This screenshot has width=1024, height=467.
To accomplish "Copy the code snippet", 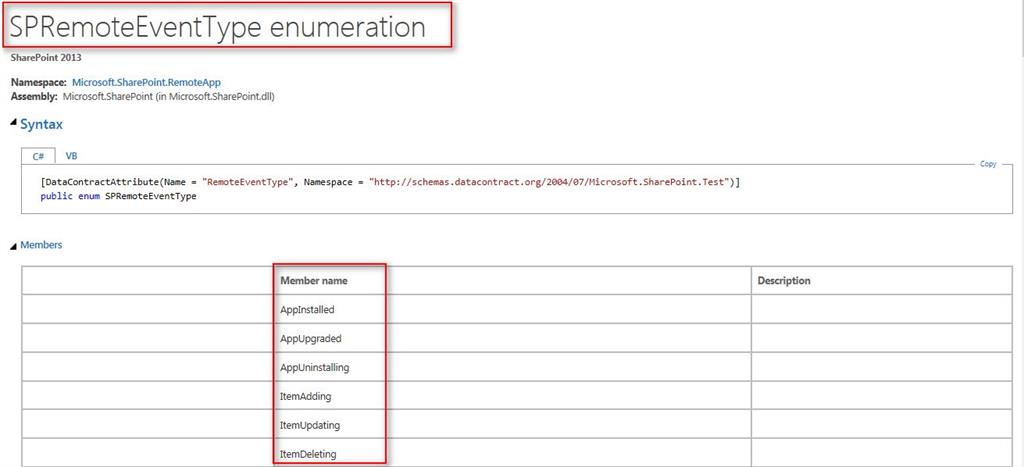I will [x=988, y=164].
